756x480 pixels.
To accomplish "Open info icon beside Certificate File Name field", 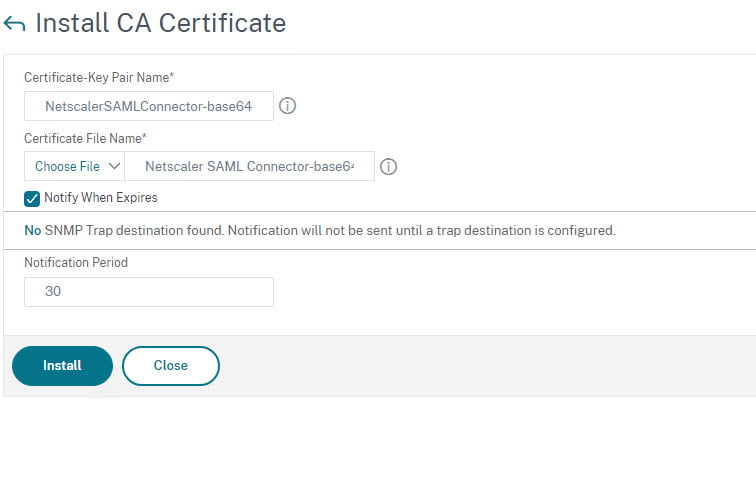I will coord(388,167).
